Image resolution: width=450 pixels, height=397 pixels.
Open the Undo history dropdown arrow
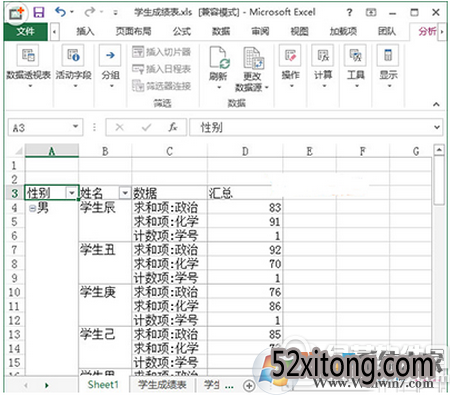click(72, 12)
